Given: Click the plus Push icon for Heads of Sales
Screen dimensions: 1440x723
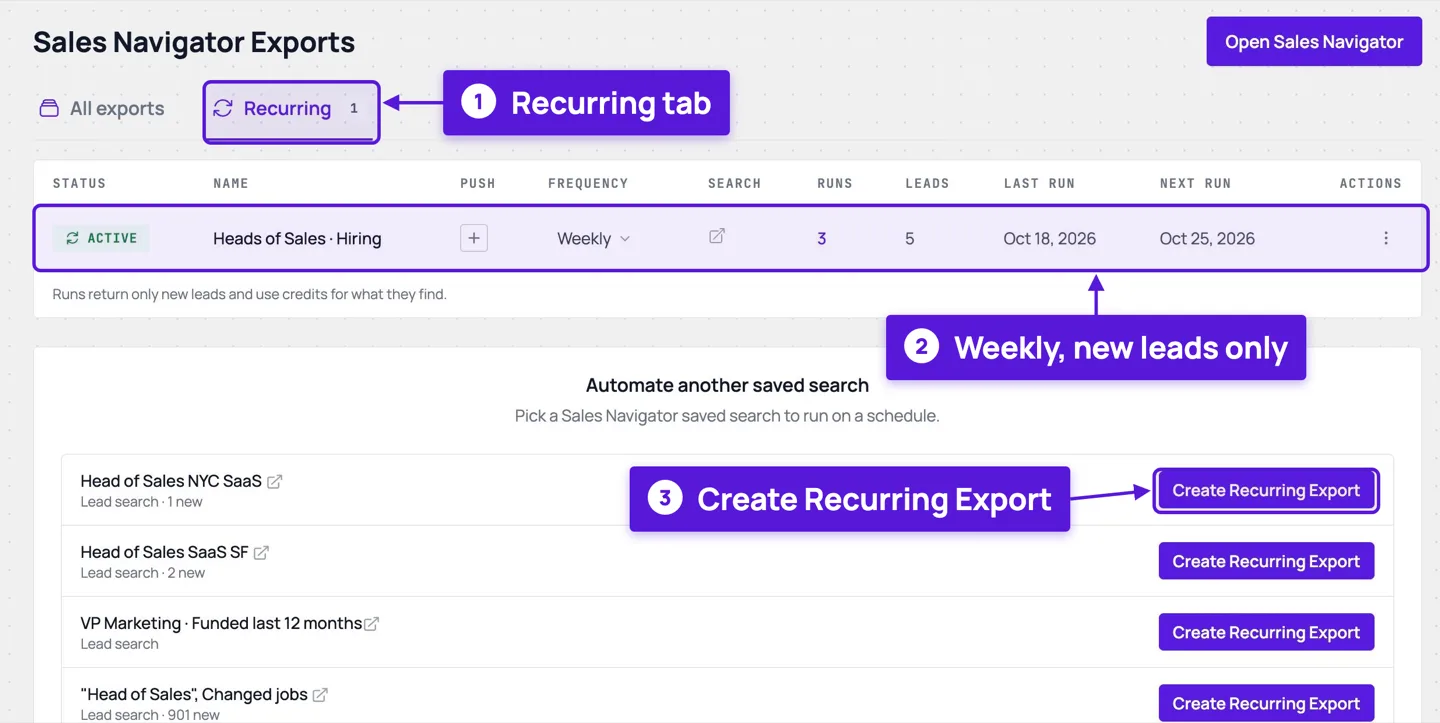Looking at the screenshot, I should pos(474,238).
